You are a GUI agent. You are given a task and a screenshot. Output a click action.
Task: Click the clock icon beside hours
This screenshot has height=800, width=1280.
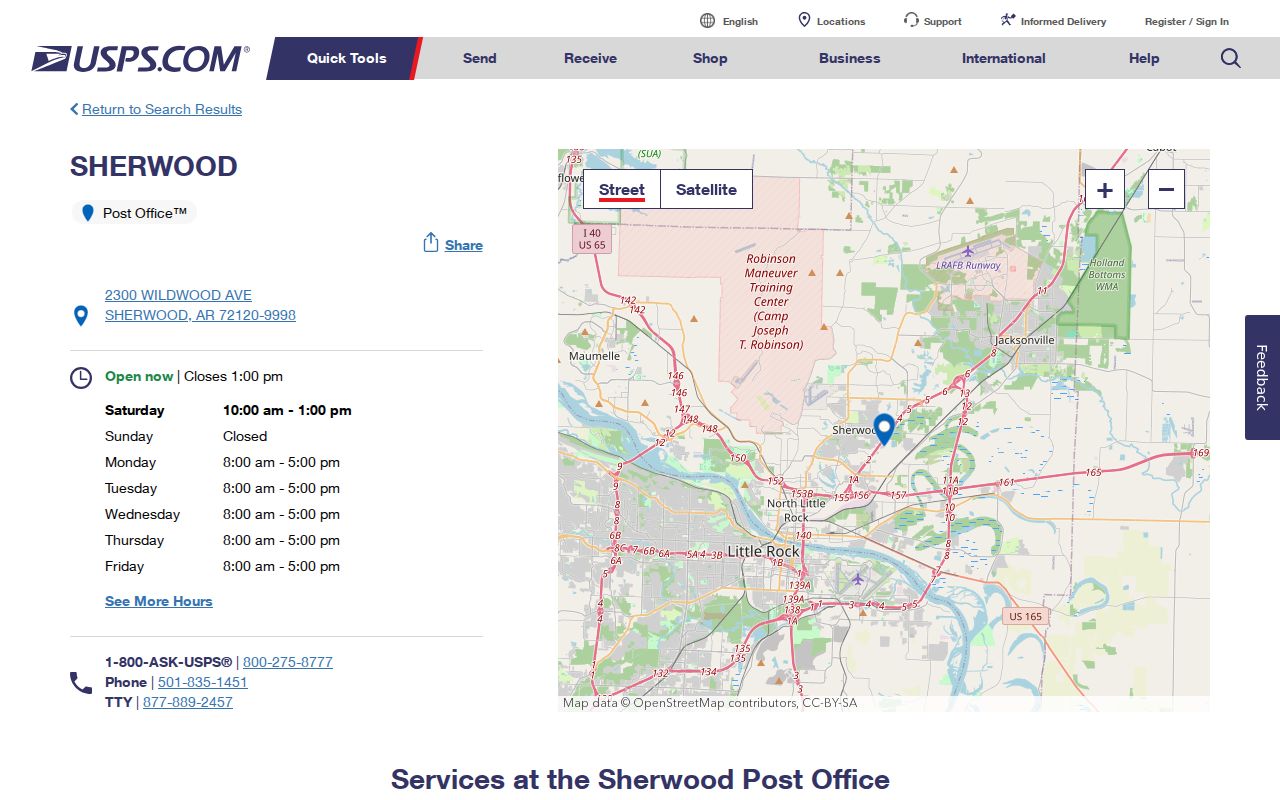[x=81, y=378]
